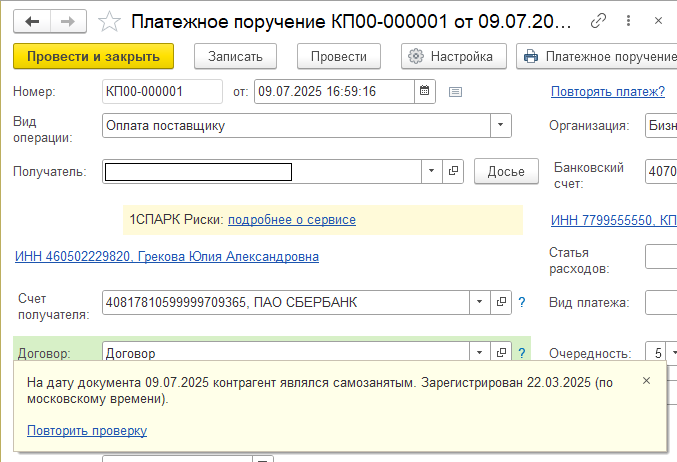Screen dimensions: 677x462
Task: Expand the Счет получателя dropdown
Action: (x=479, y=302)
